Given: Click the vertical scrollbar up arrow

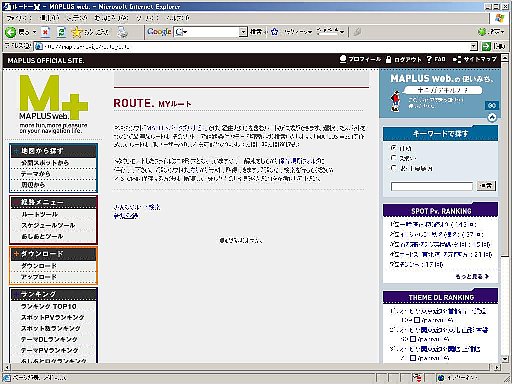Looking at the screenshot, I should (505, 57).
